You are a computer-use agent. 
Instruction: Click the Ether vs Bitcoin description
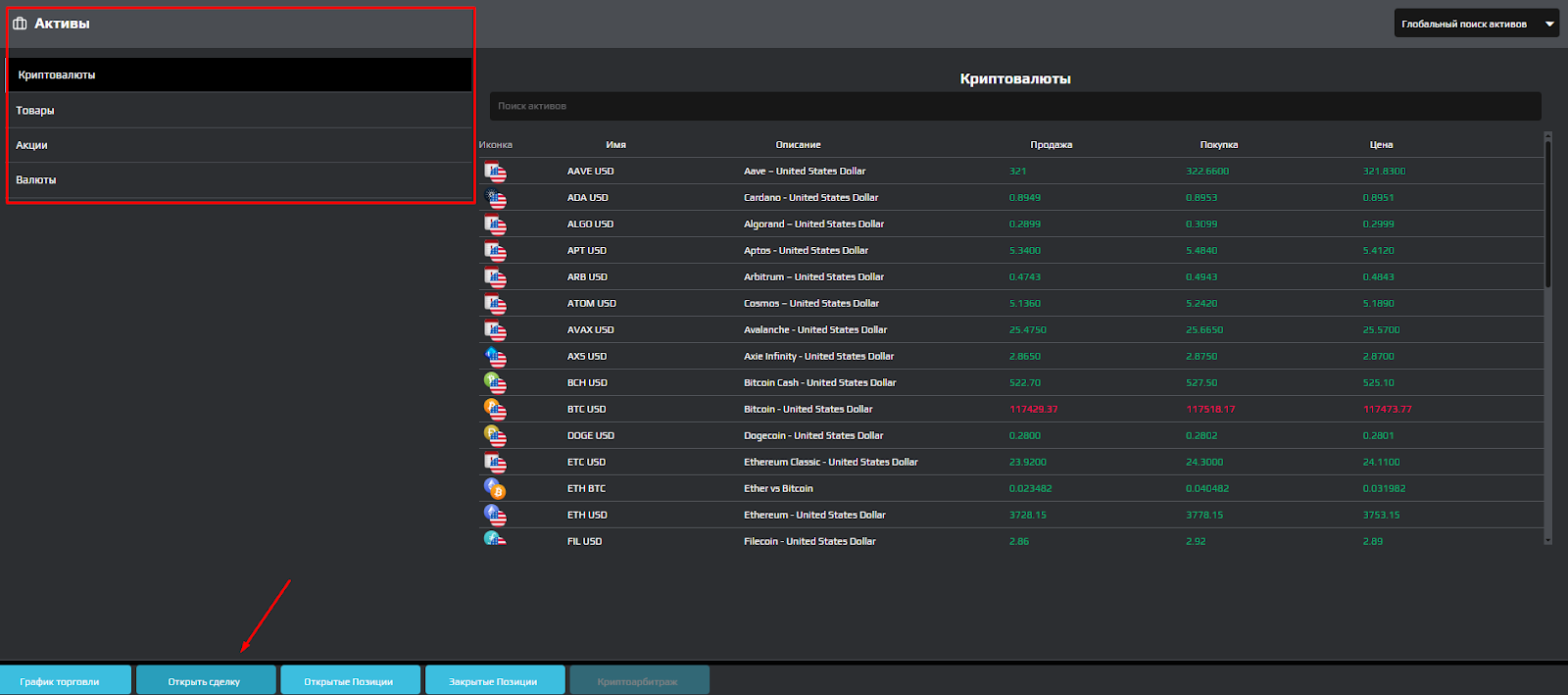pos(778,489)
